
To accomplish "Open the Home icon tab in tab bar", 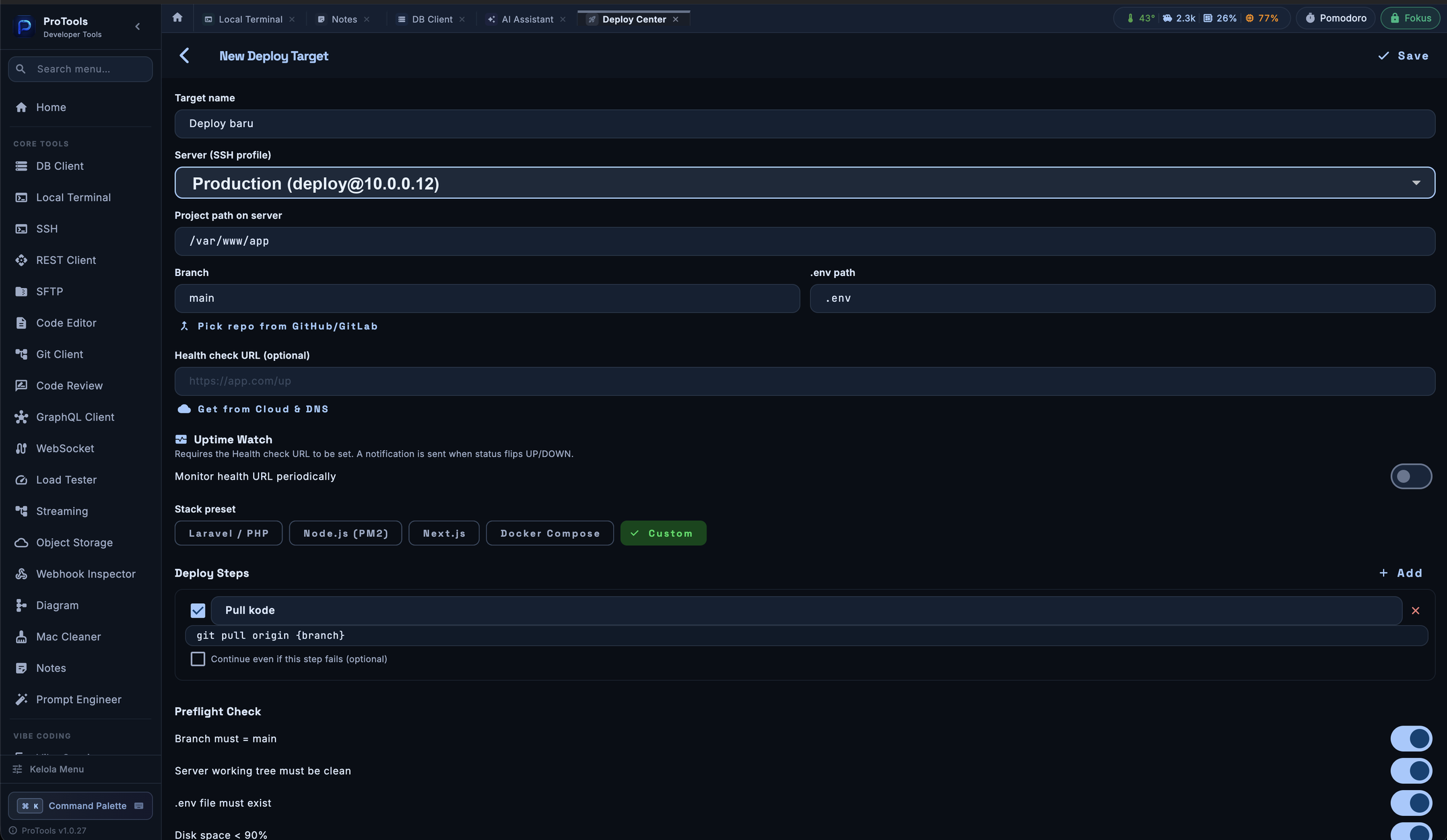I will point(177,17).
